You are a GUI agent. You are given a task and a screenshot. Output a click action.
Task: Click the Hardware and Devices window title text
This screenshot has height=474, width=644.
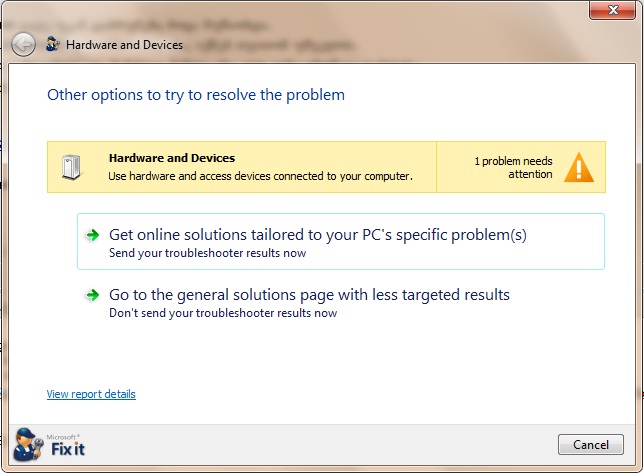pos(124,45)
